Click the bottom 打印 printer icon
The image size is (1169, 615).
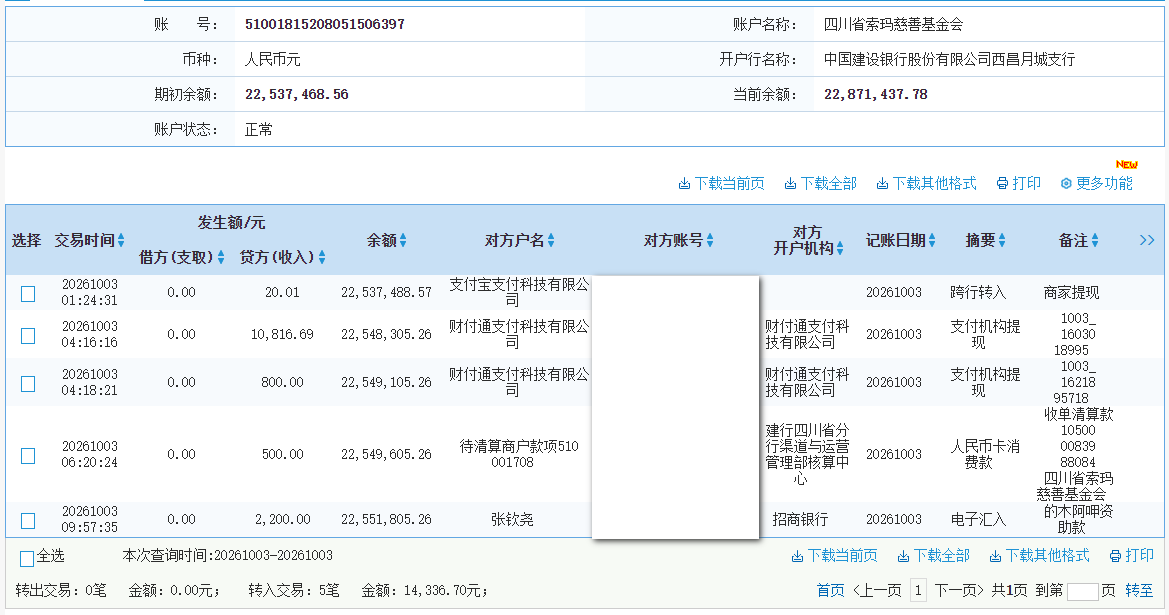point(1115,555)
